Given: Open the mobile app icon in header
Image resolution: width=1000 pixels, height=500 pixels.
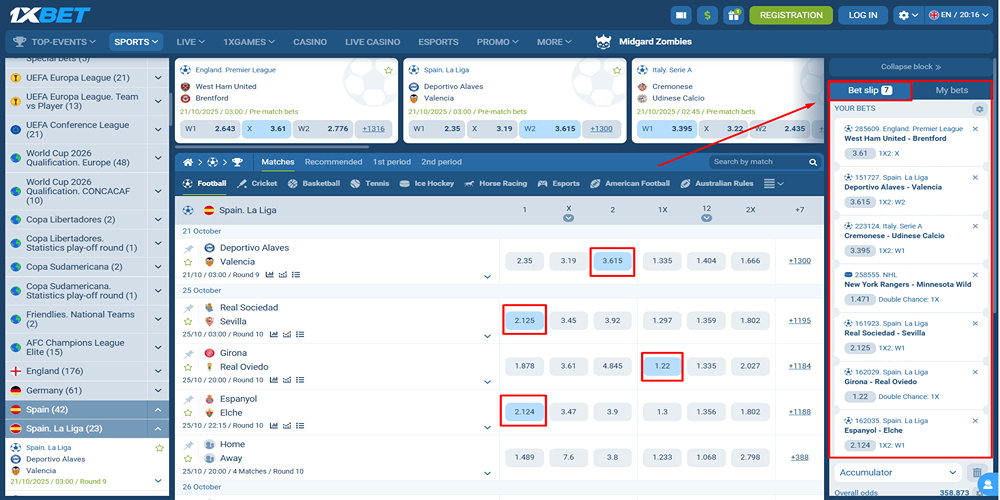Looking at the screenshot, I should click(681, 15).
